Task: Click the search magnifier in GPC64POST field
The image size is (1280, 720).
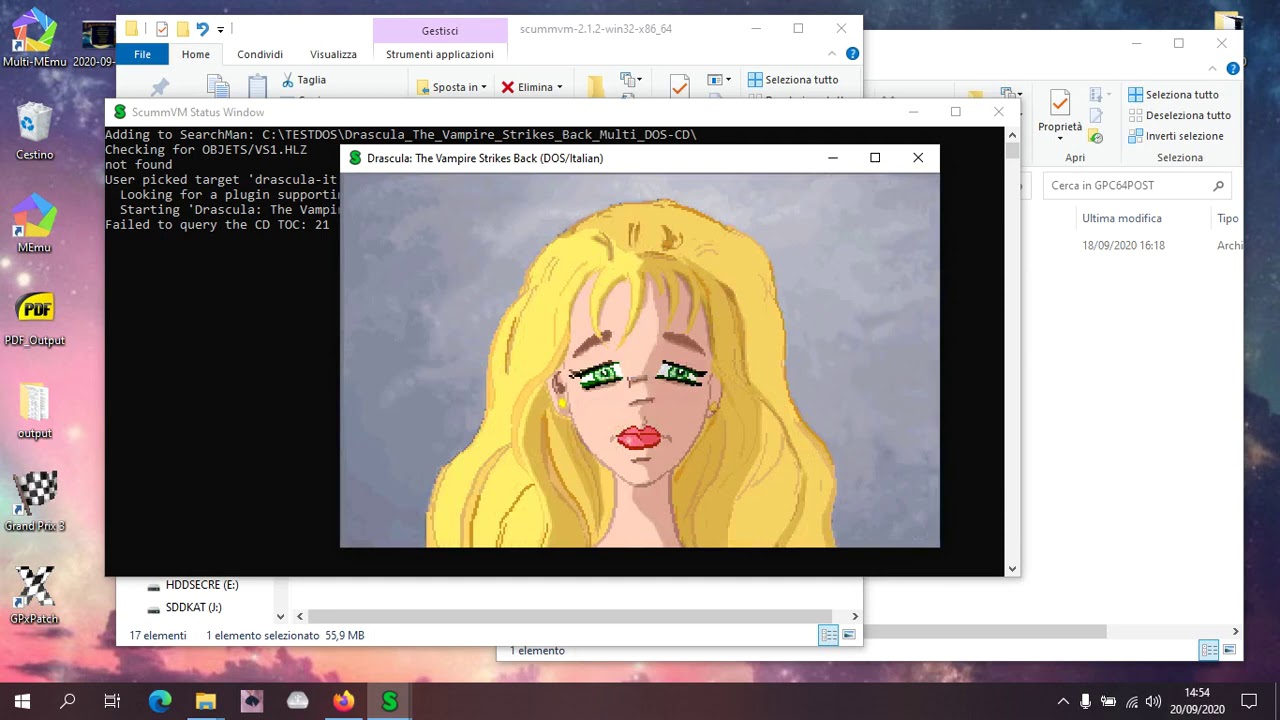Action: click(x=1218, y=185)
